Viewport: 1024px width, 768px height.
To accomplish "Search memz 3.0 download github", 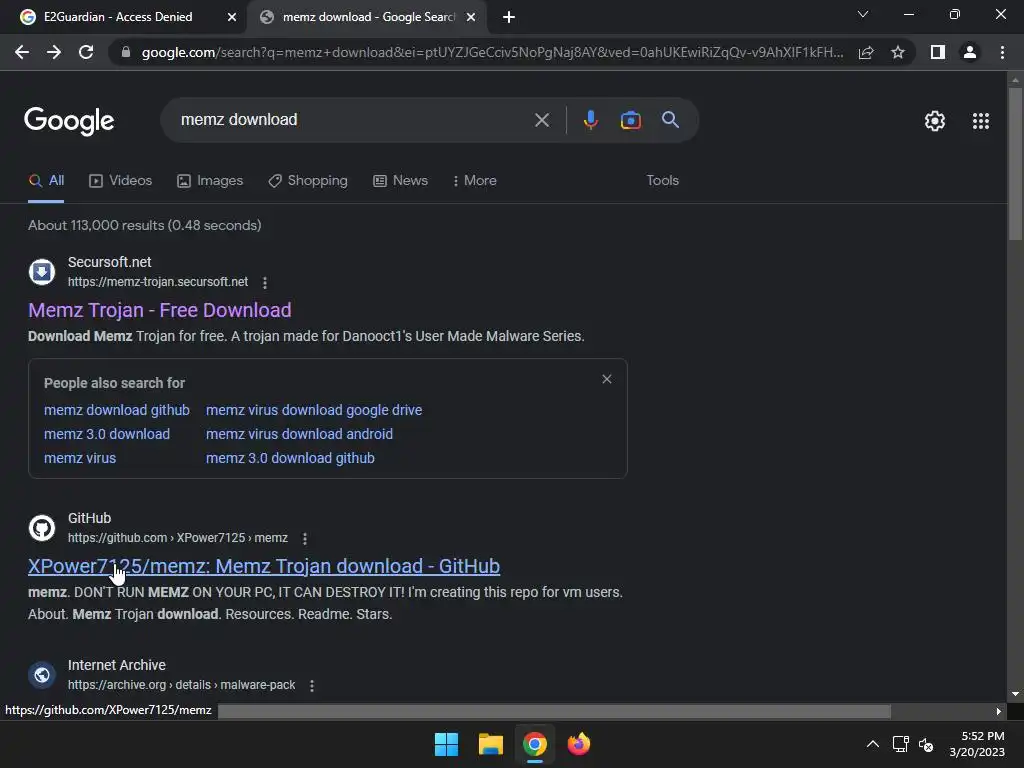I will coord(290,458).
